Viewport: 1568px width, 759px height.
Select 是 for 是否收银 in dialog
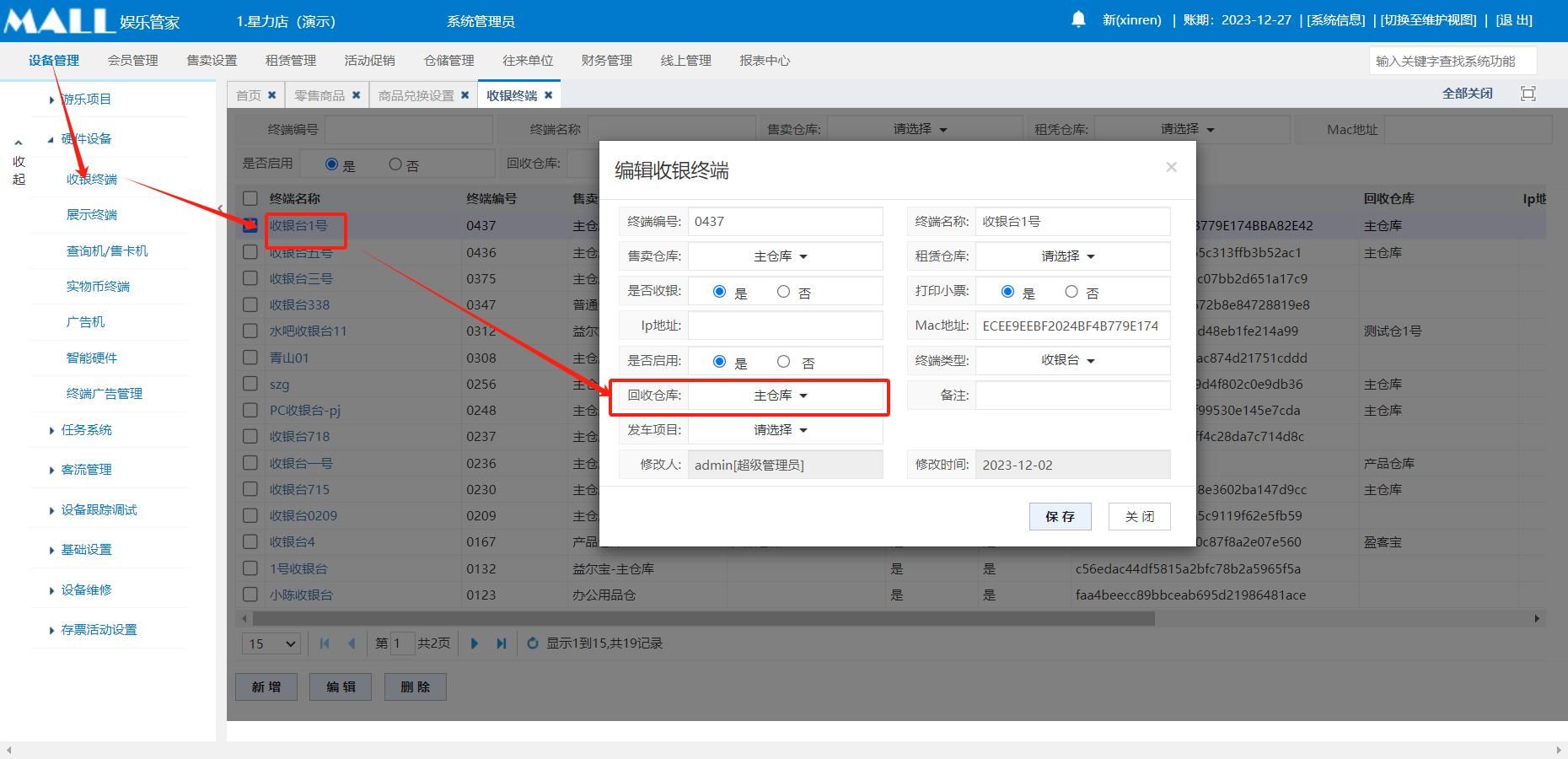click(x=719, y=292)
